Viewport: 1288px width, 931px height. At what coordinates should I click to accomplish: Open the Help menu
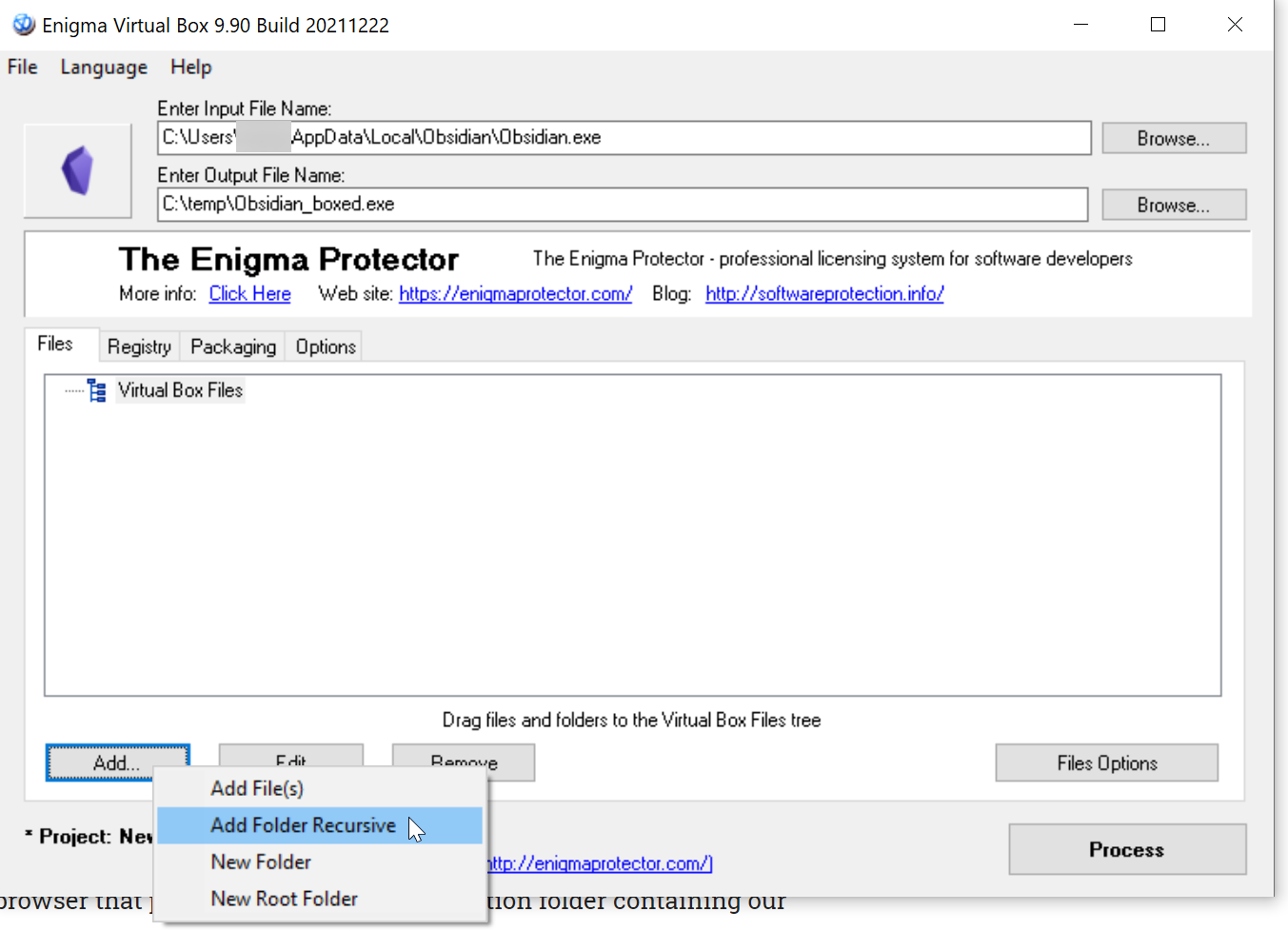(x=191, y=68)
